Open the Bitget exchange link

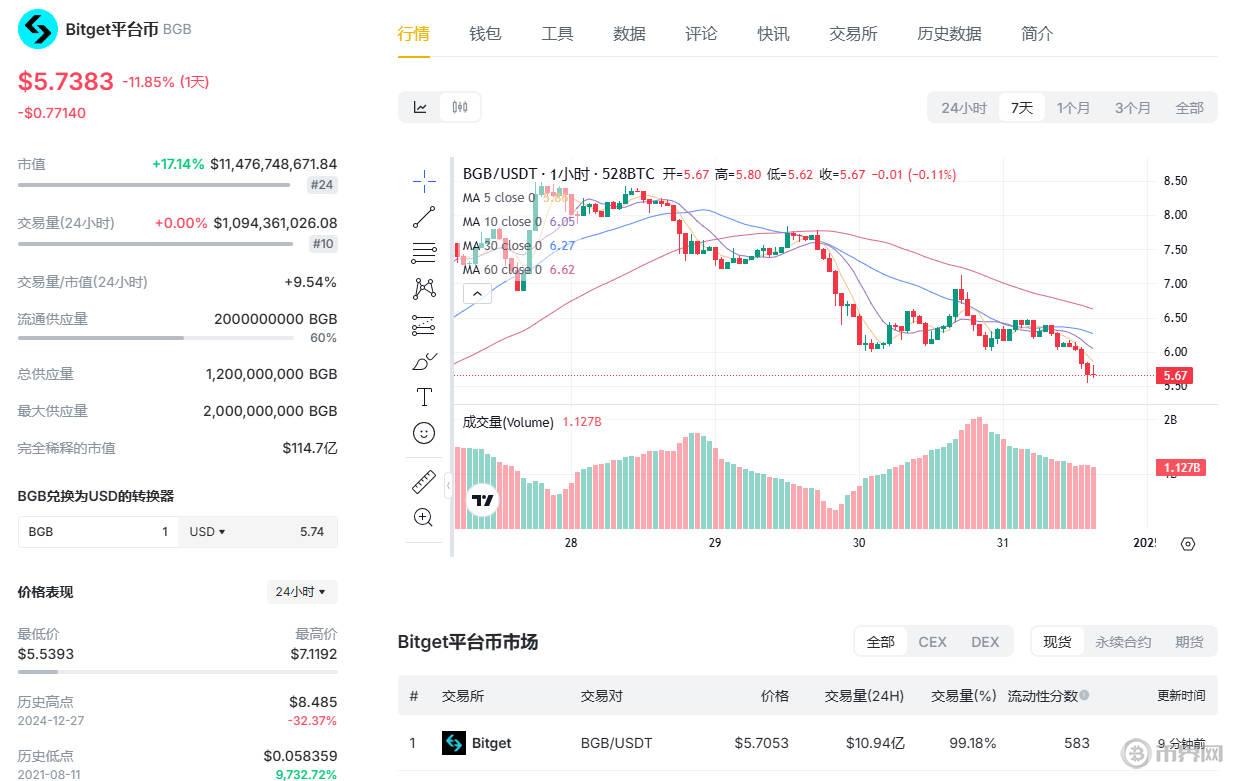click(x=490, y=743)
